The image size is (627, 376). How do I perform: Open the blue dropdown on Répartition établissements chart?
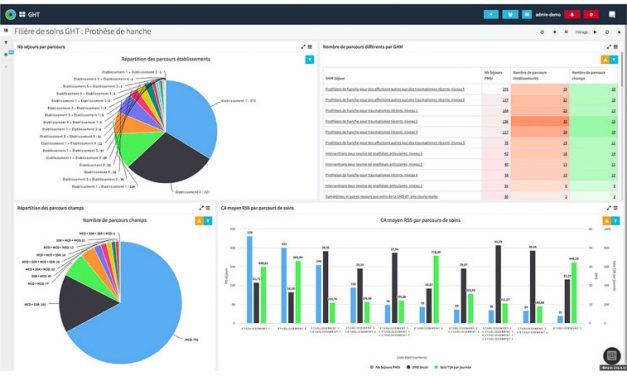coord(310,60)
